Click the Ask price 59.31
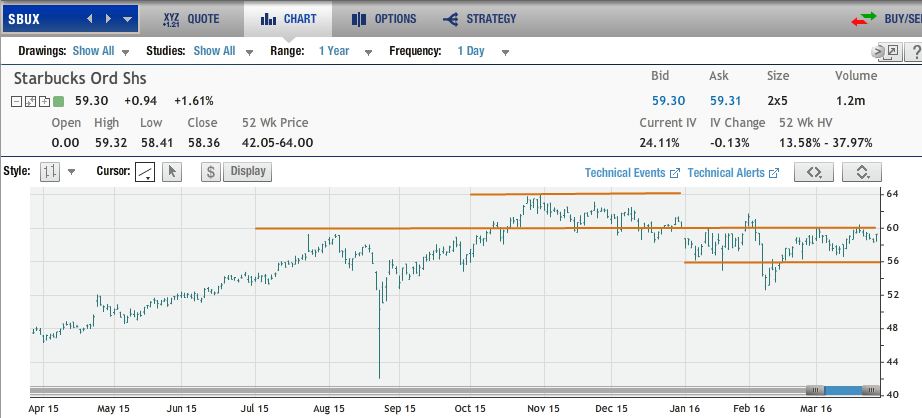Screen dimensions: 922x418 coord(726,101)
